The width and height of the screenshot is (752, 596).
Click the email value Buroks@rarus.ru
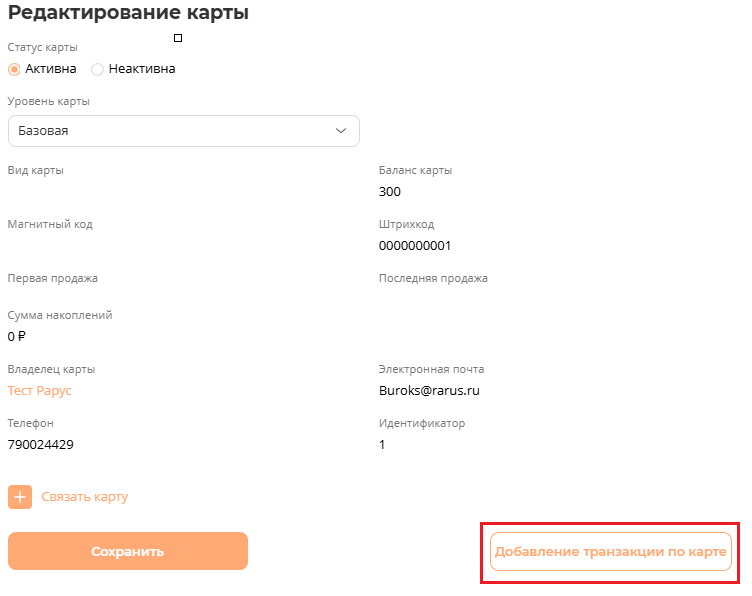tap(430, 390)
